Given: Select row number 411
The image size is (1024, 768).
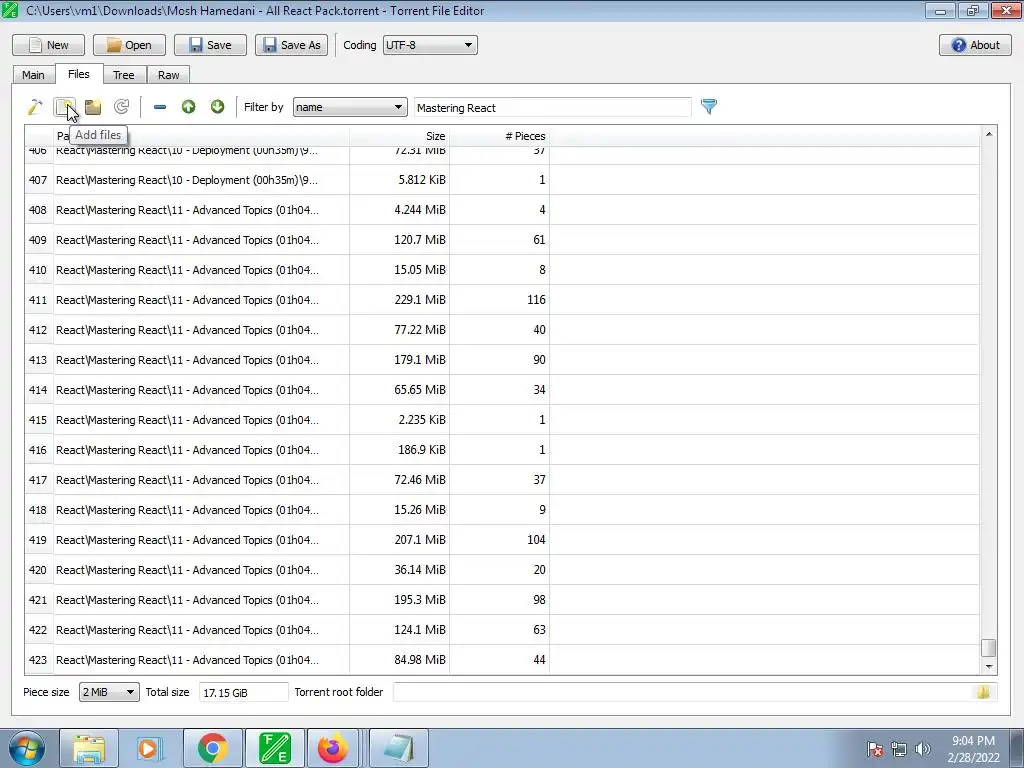Looking at the screenshot, I should pos(39,300).
